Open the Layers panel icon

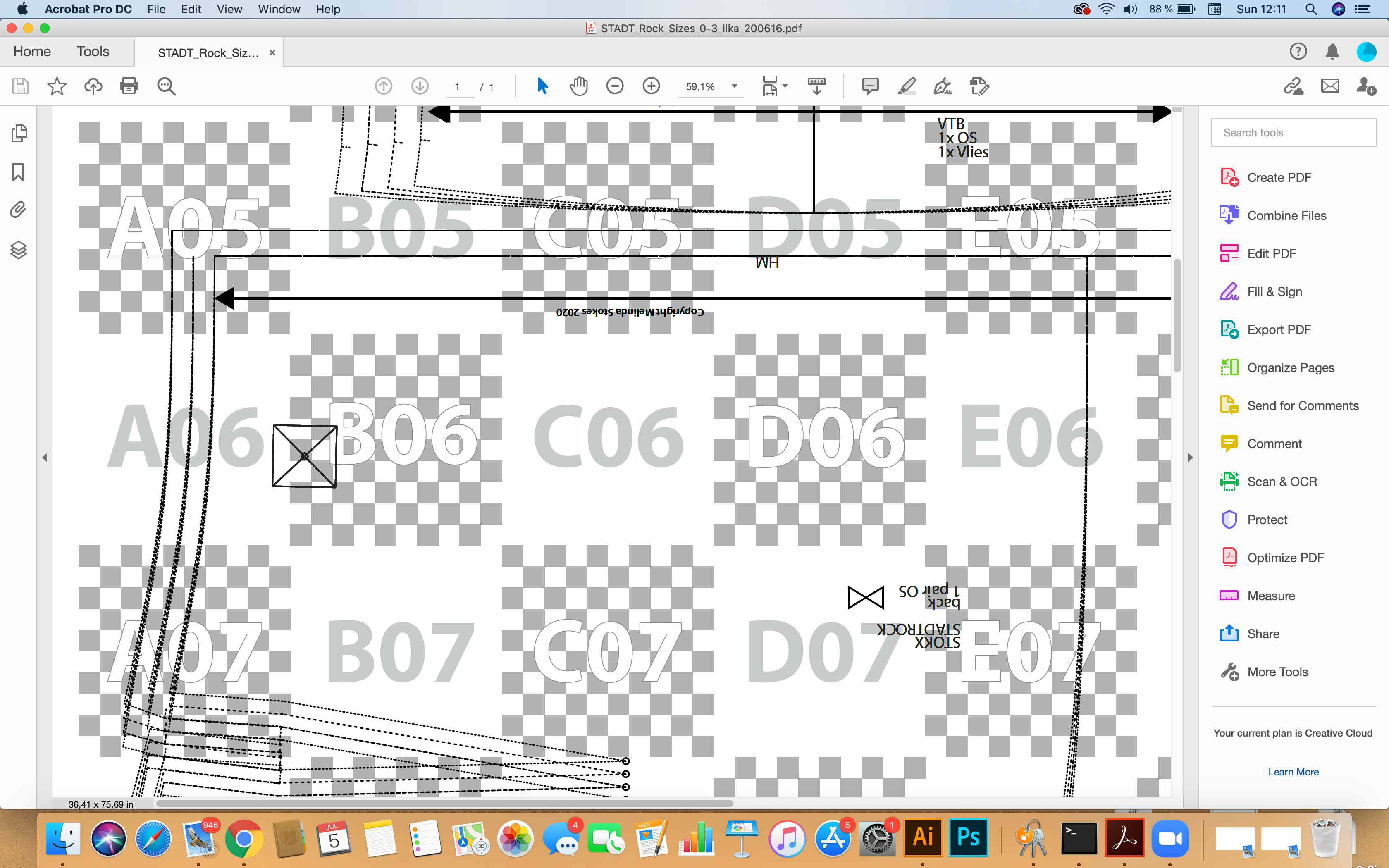click(x=18, y=250)
